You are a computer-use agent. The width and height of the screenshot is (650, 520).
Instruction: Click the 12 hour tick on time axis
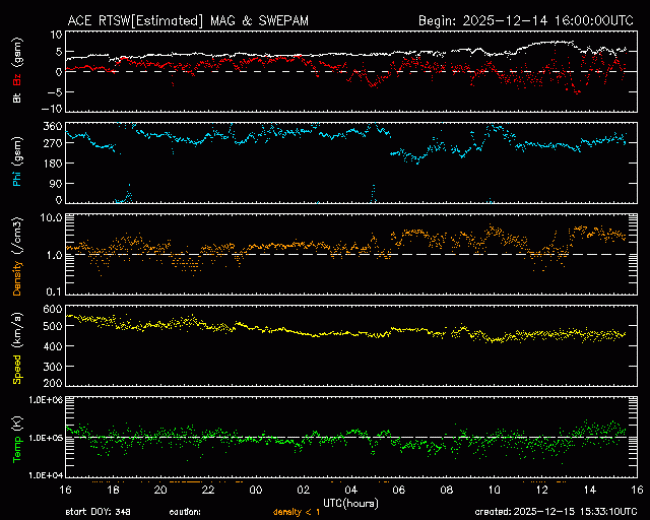tap(541, 490)
